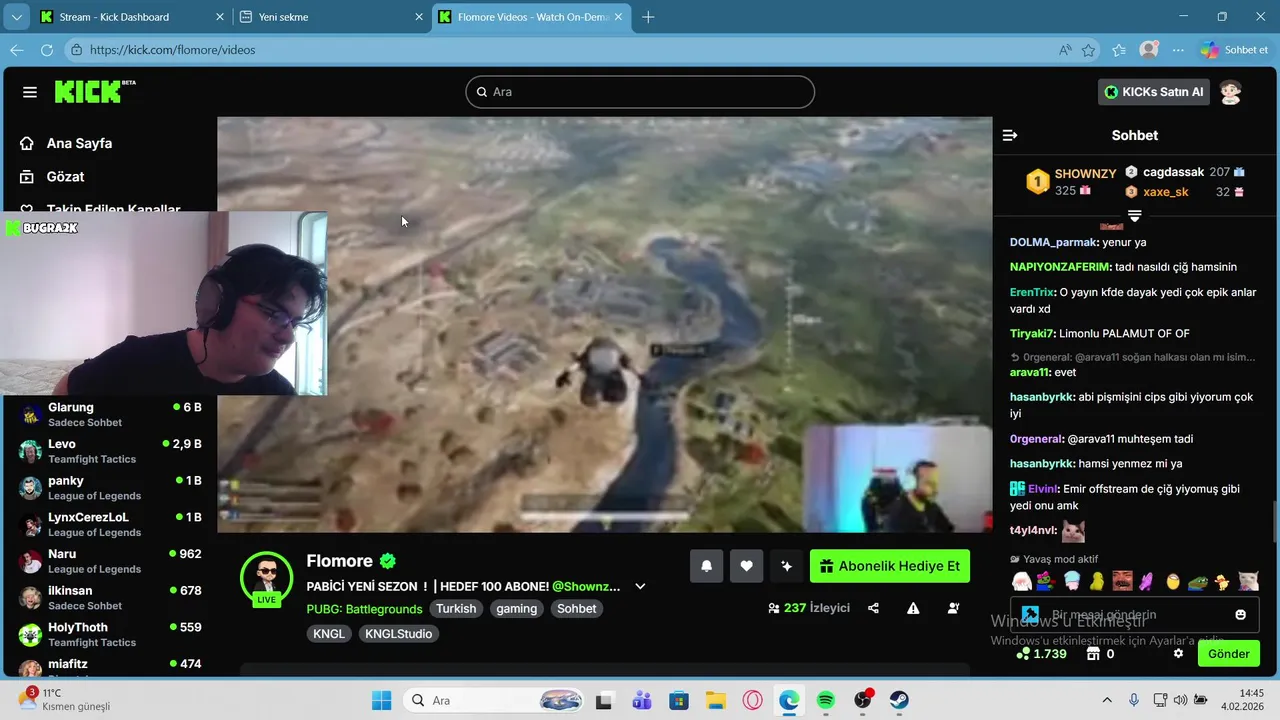Open ilkinsan channel in sidebar
The width and height of the screenshot is (1280, 720).
[110, 597]
